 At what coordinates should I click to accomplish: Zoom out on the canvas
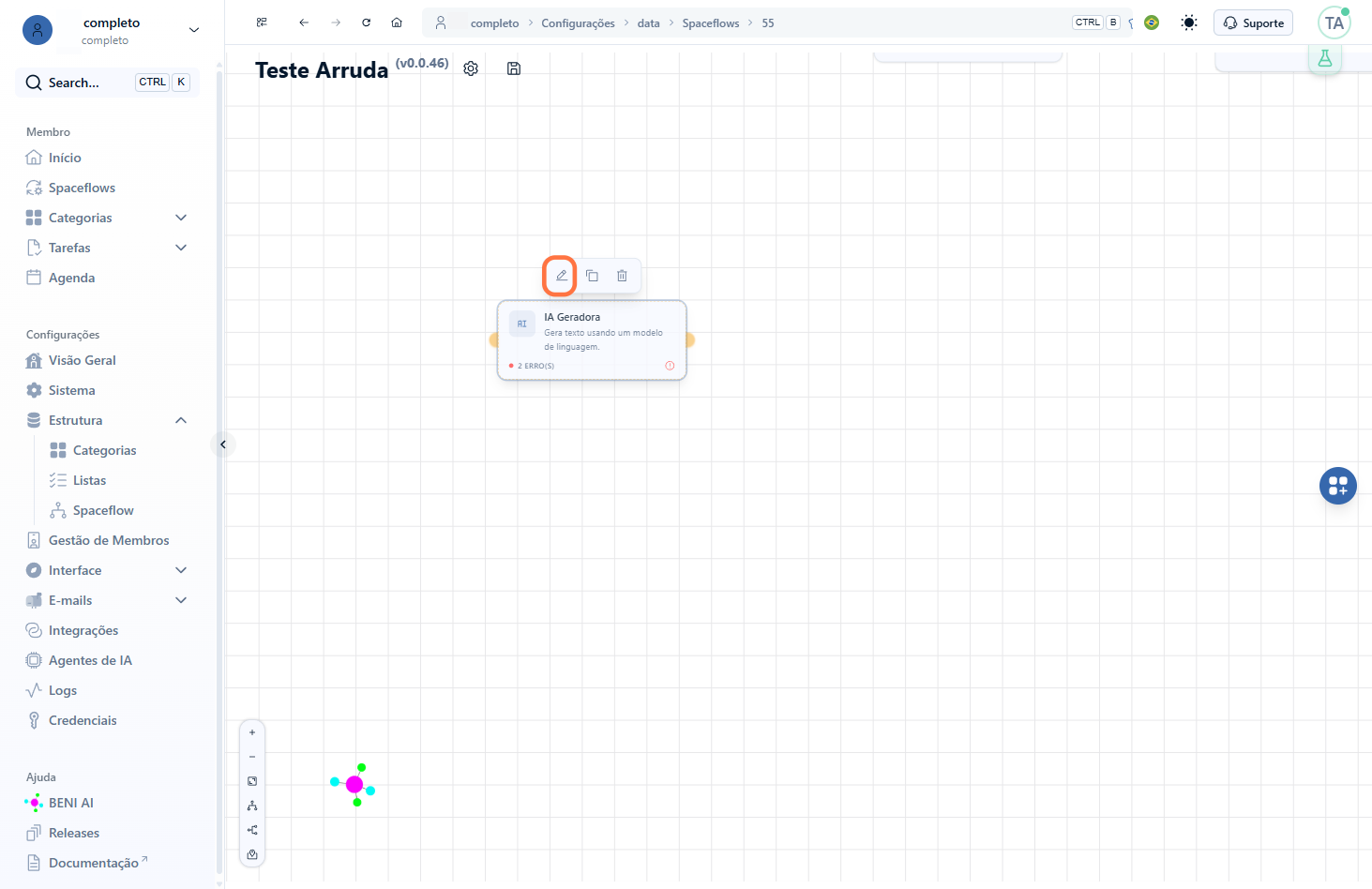pyautogui.click(x=252, y=757)
